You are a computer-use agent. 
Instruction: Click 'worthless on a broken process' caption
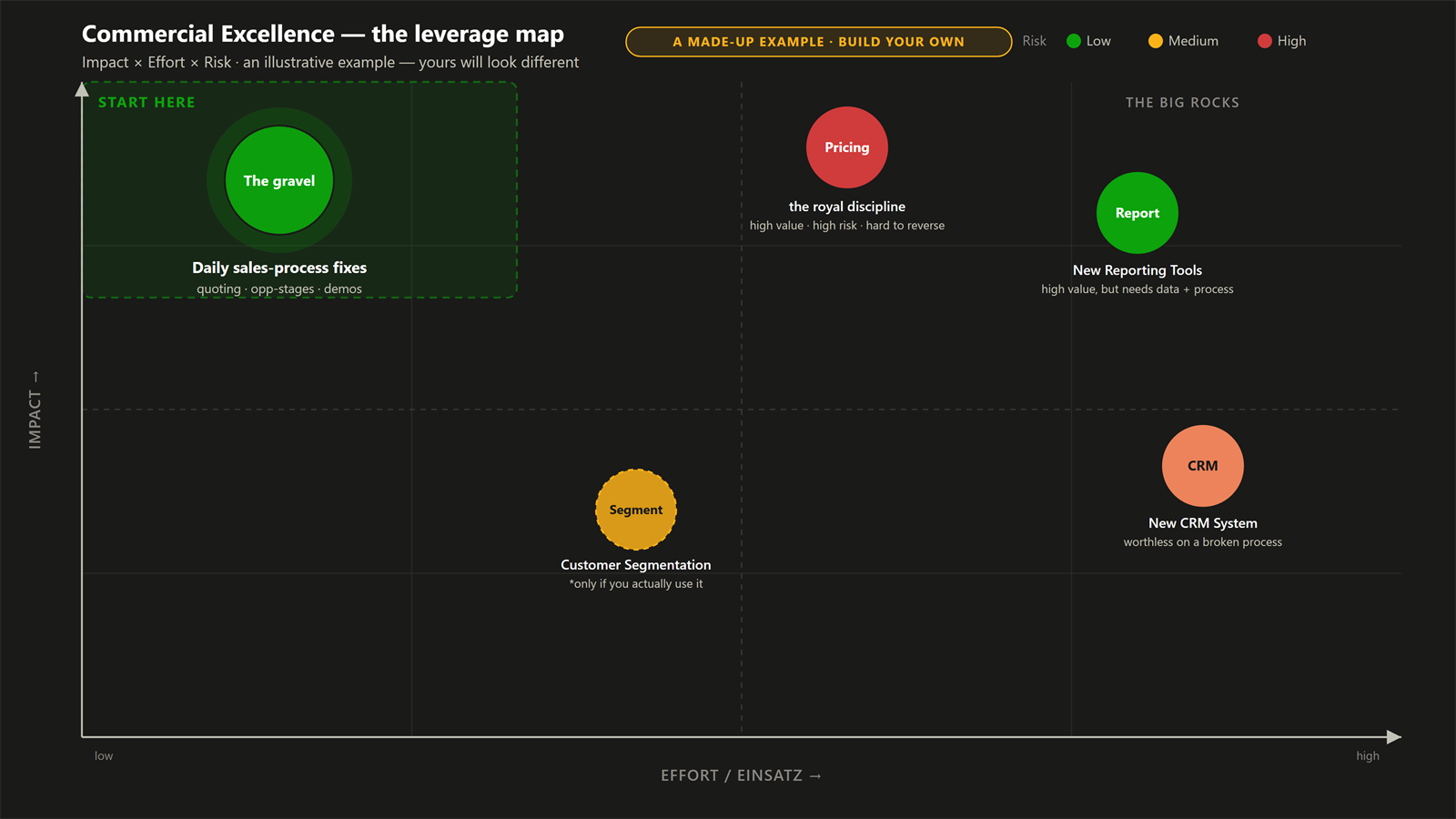1203,542
